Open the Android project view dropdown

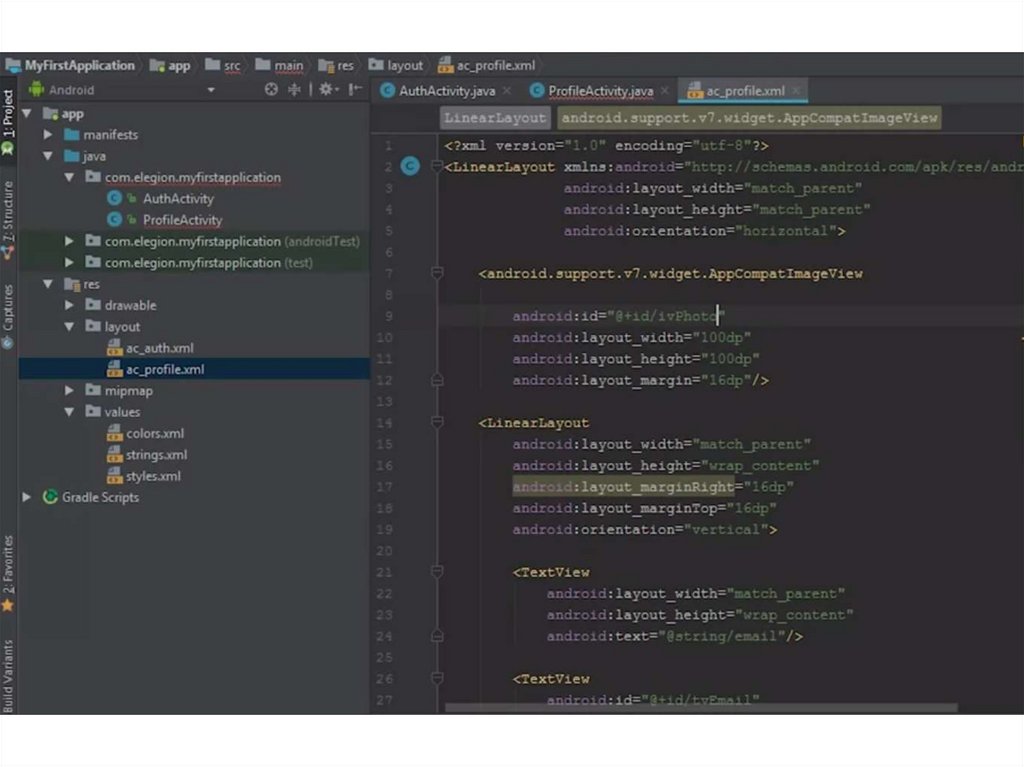[211, 90]
